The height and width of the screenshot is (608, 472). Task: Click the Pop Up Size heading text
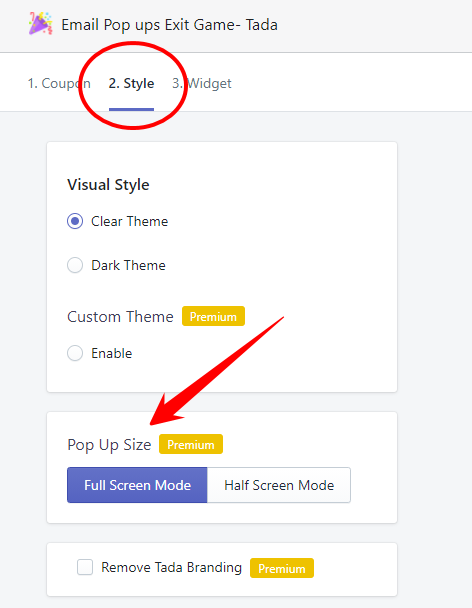pos(109,445)
